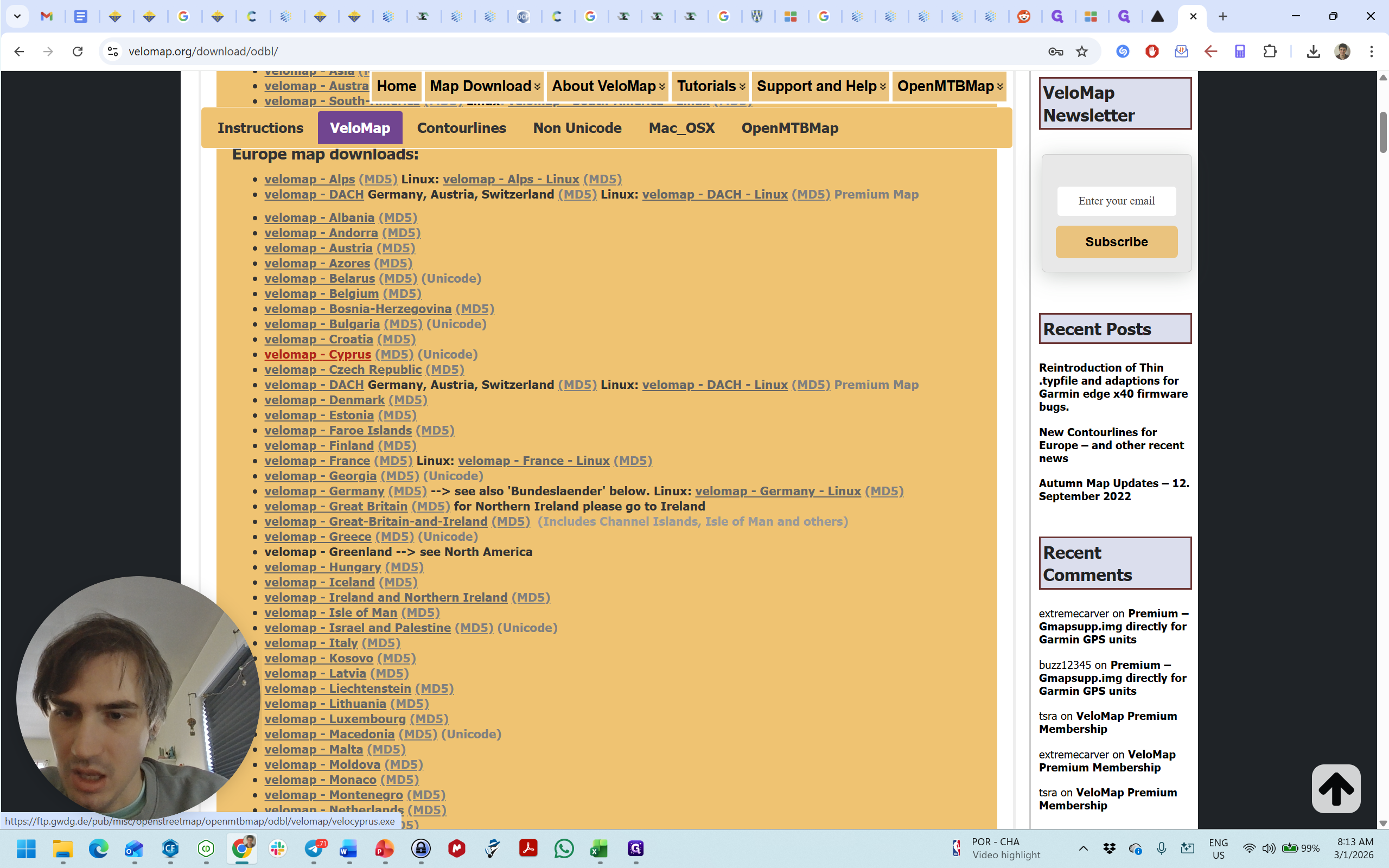Download the velomap - Cyprus link
This screenshot has width=1389, height=868.
tap(317, 354)
